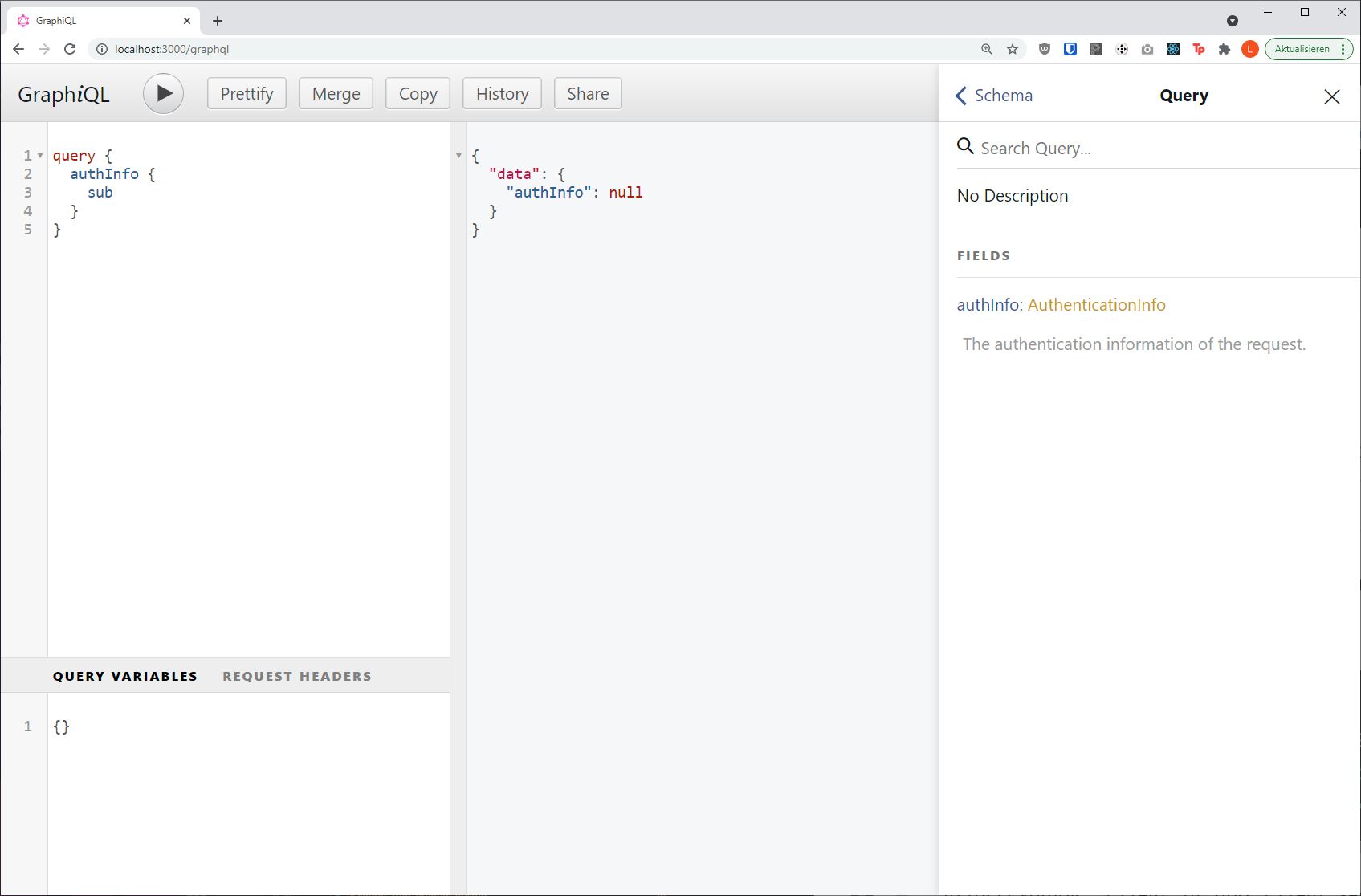Click the orange profile avatar icon
The image size is (1361, 896).
click(1249, 49)
